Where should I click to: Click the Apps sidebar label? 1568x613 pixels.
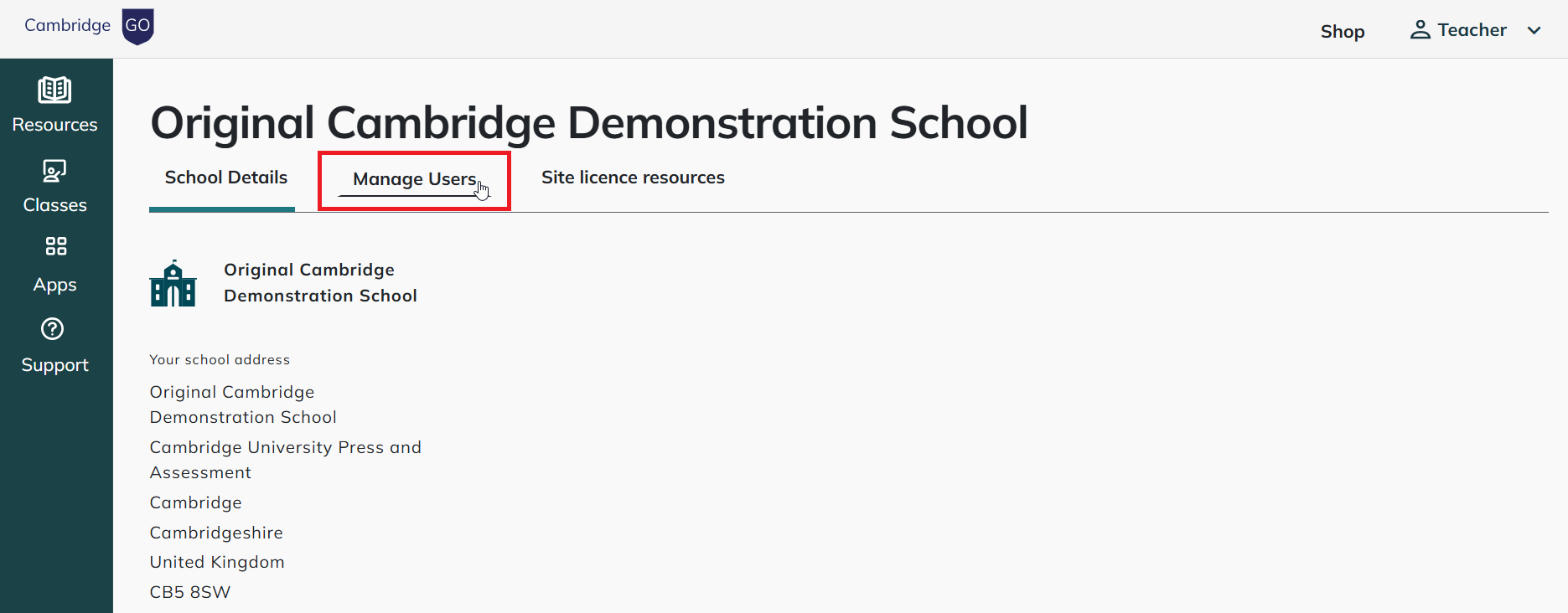tap(55, 286)
